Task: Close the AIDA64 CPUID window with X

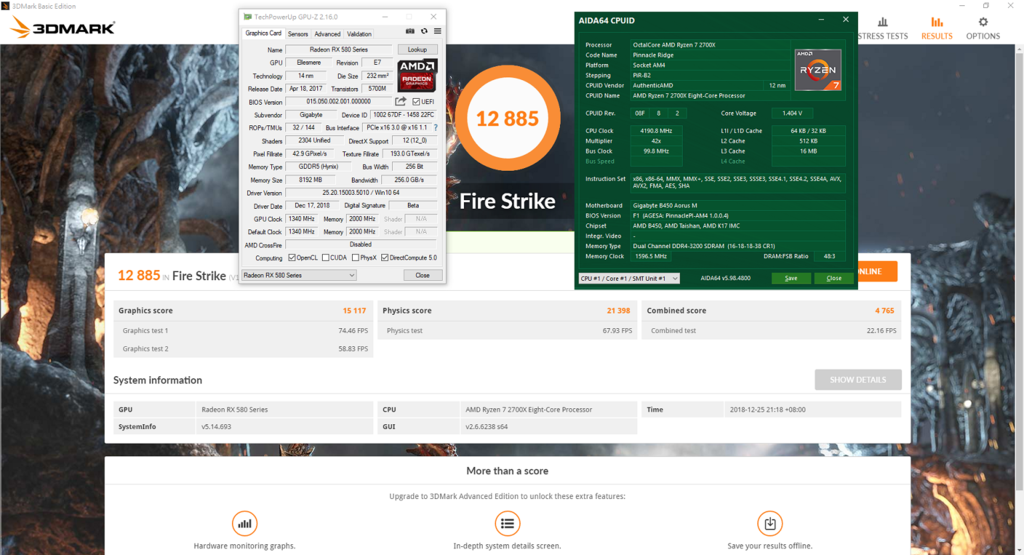Action: (846, 20)
